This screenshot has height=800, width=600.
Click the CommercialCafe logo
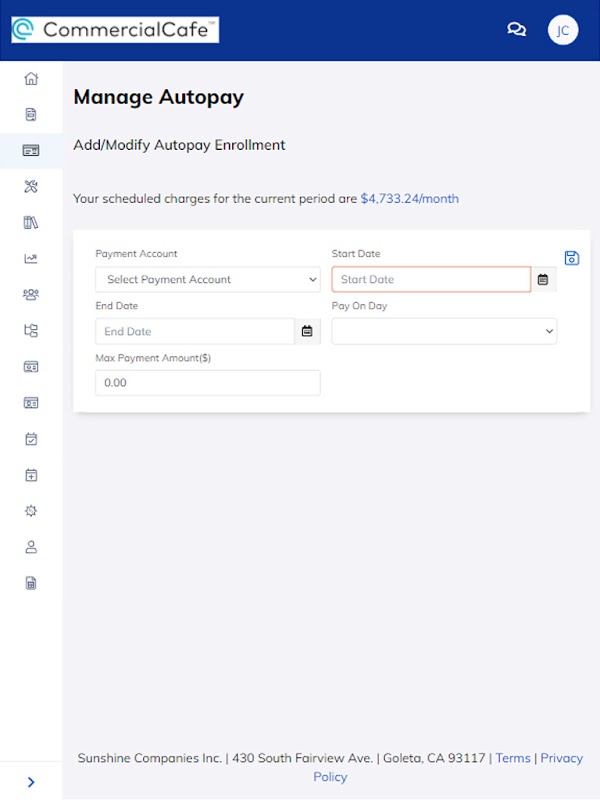[x=115, y=30]
